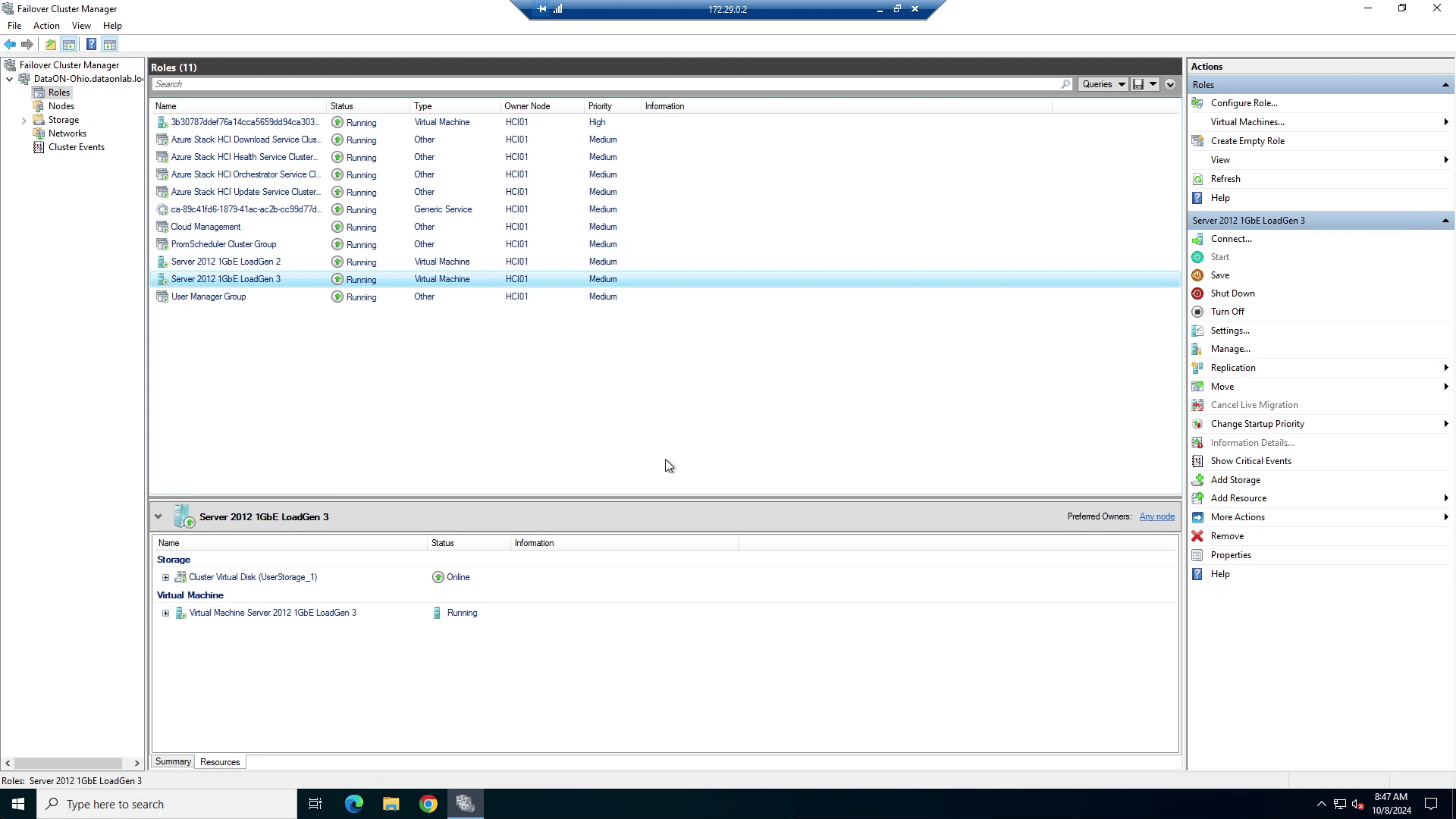The height and width of the screenshot is (819, 1456).
Task: Click the Connect icon in Actions pane
Action: (x=1197, y=239)
